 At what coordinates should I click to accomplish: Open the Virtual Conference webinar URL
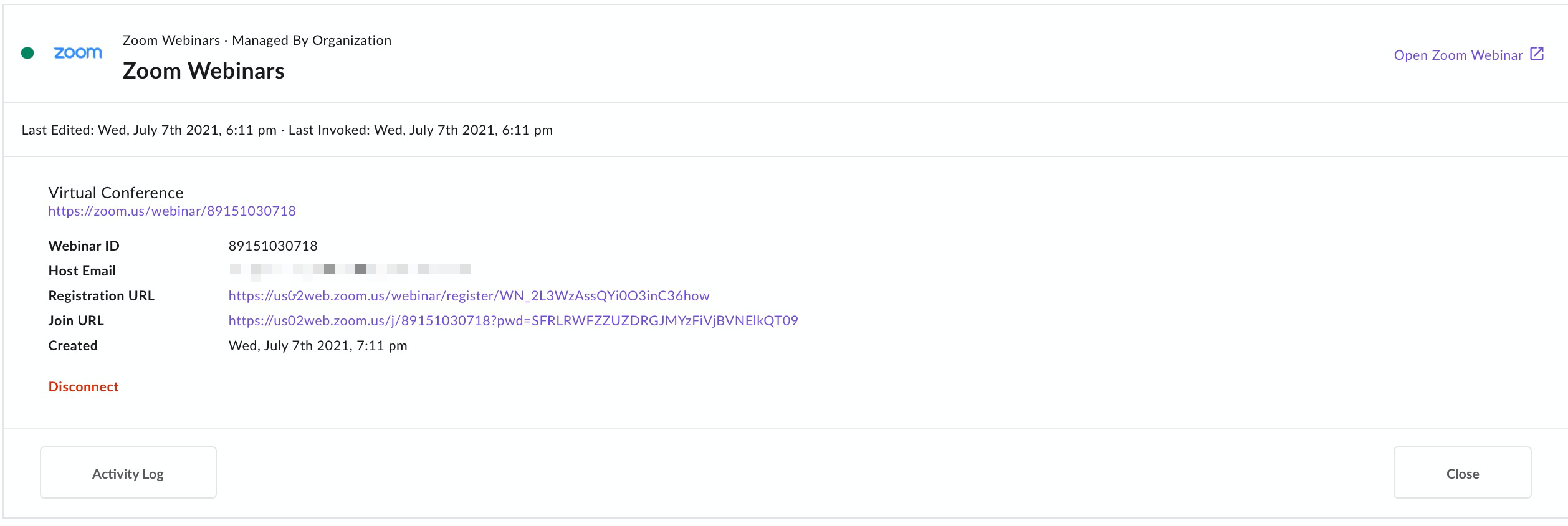(x=172, y=211)
